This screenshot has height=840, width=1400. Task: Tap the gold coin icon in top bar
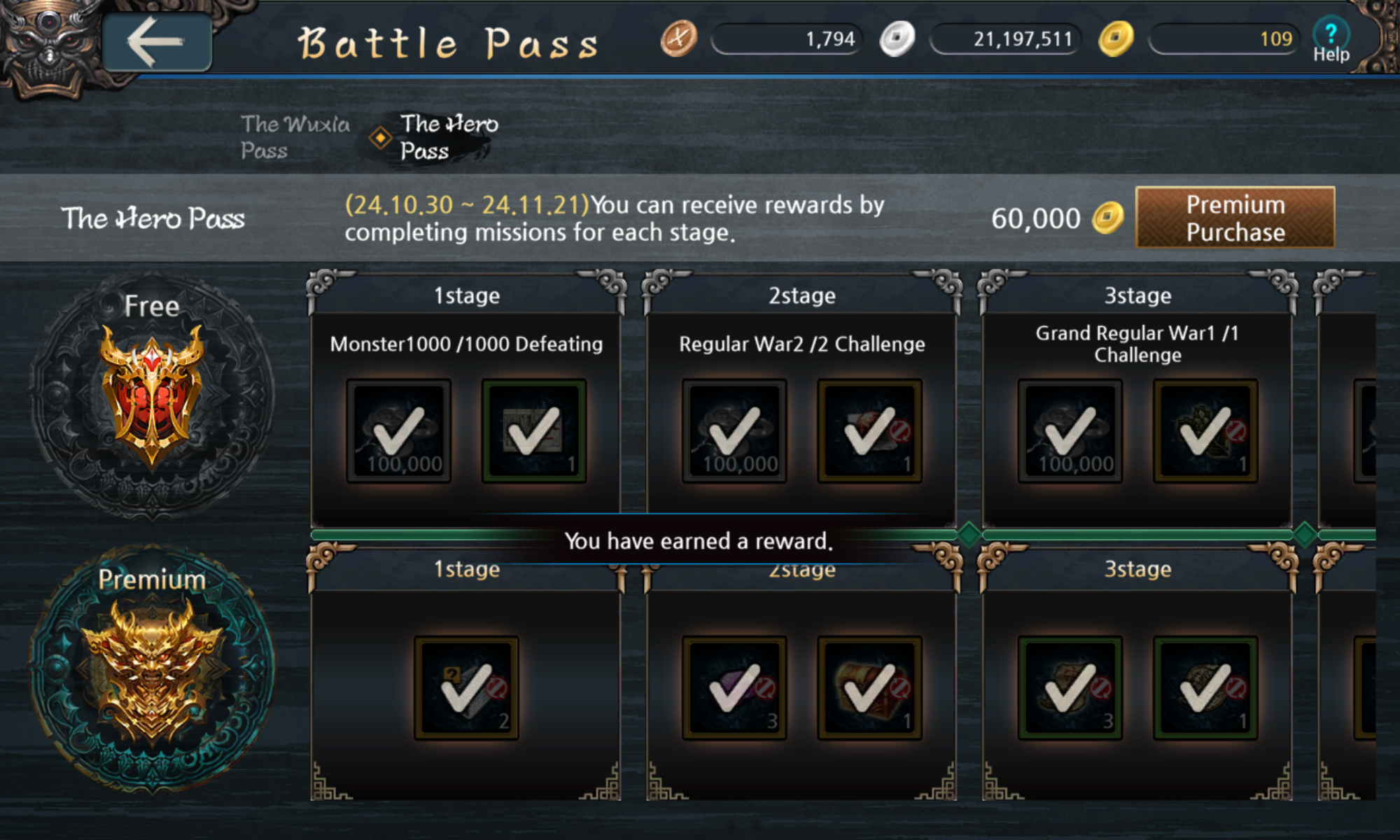pyautogui.click(x=1115, y=38)
